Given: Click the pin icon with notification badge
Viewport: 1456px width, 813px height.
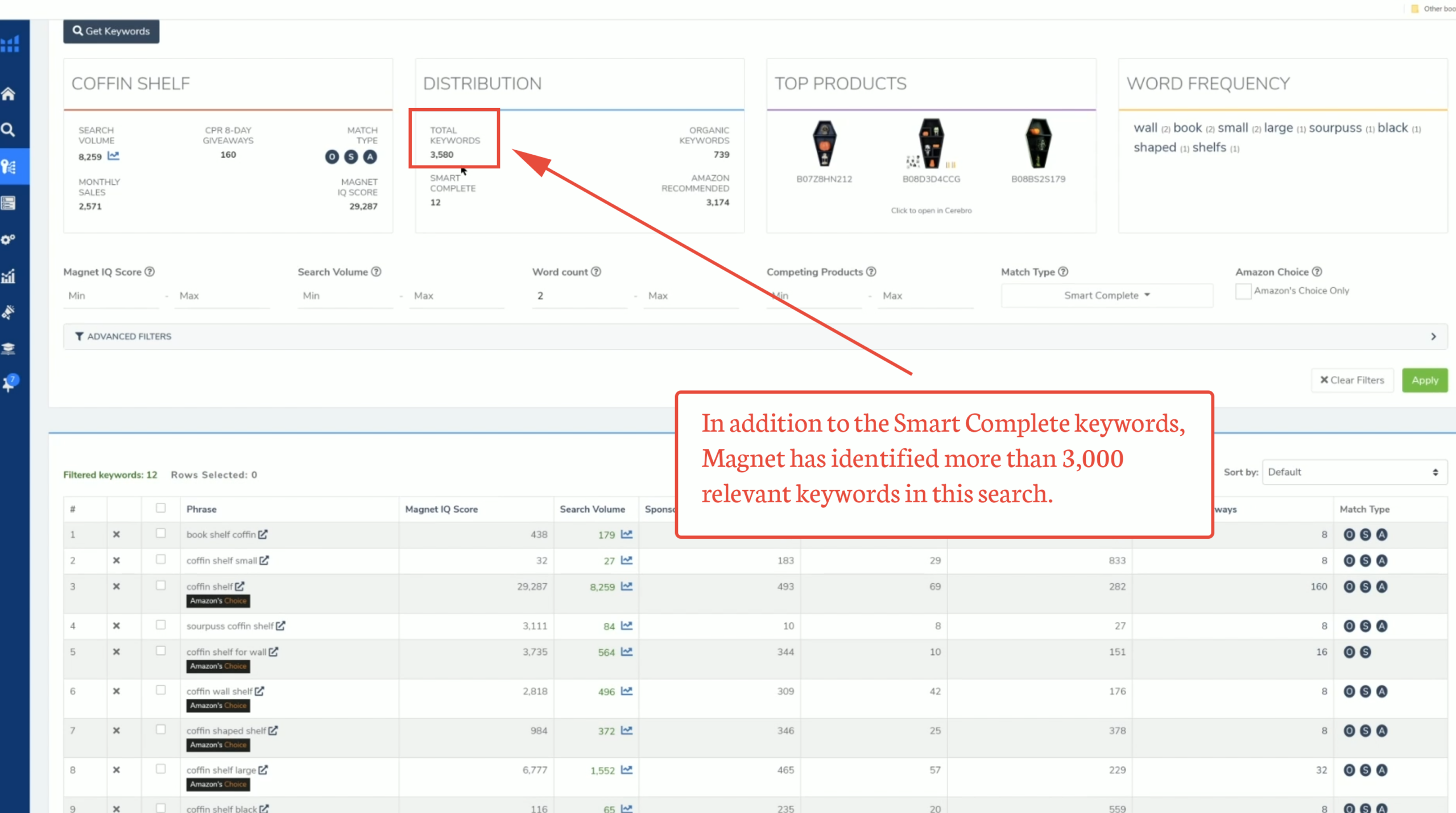Looking at the screenshot, I should (x=10, y=383).
